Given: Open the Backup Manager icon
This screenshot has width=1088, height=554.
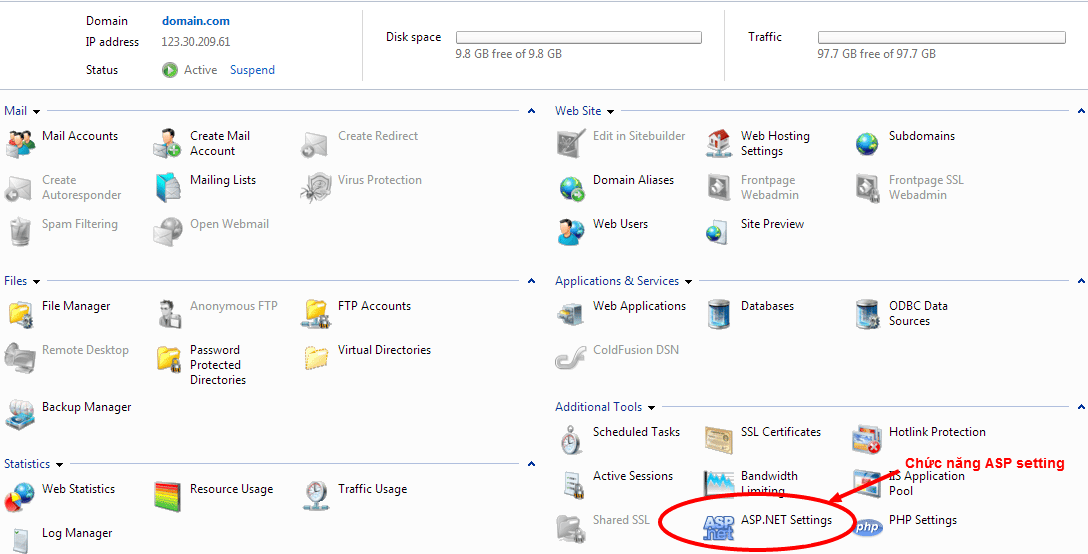Looking at the screenshot, I should pyautogui.click(x=21, y=414).
